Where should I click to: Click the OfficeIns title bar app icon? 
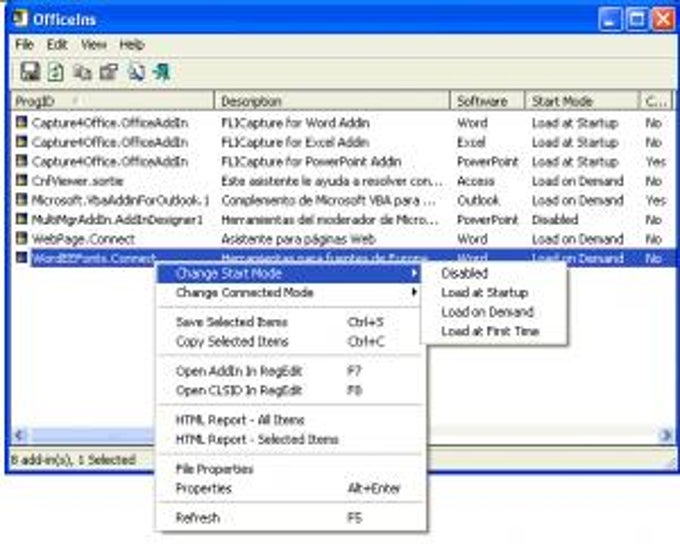(x=20, y=19)
